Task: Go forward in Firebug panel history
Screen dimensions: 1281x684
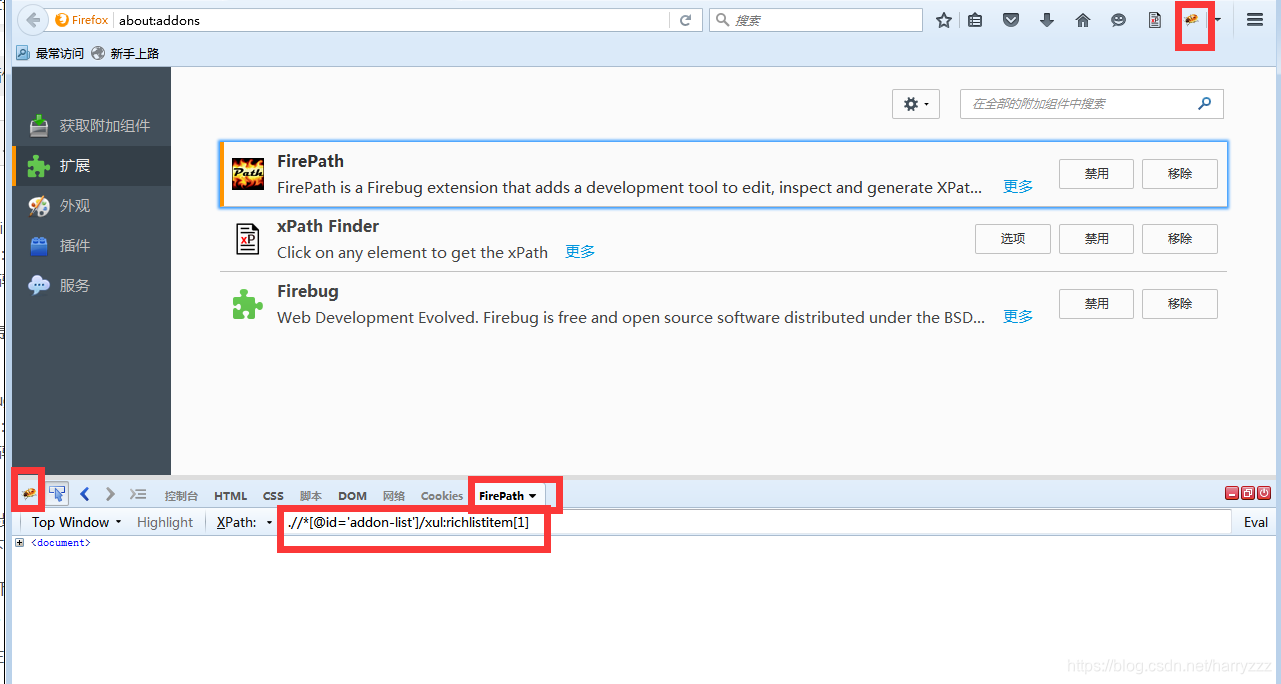Action: pos(110,494)
